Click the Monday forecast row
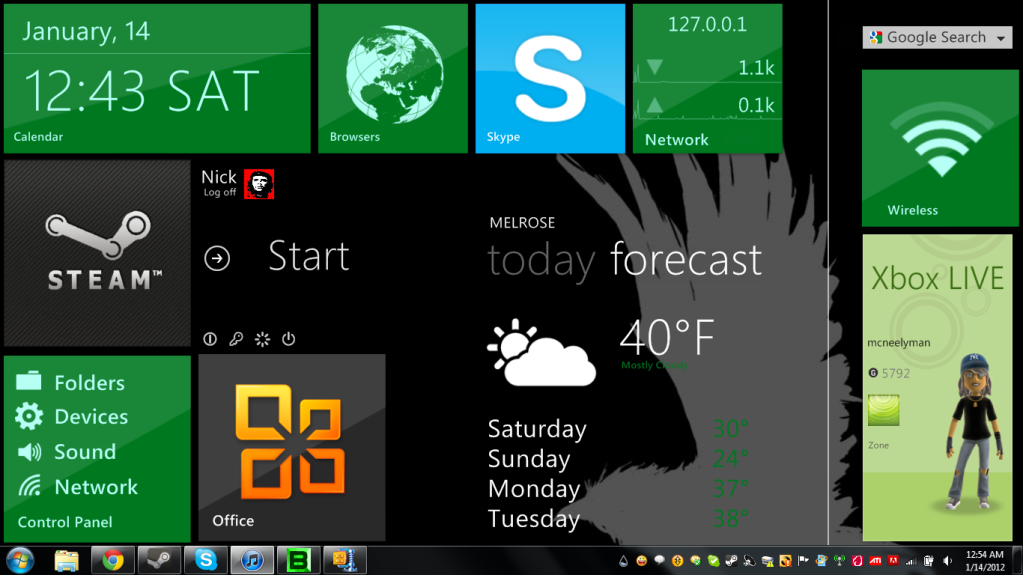 618,489
